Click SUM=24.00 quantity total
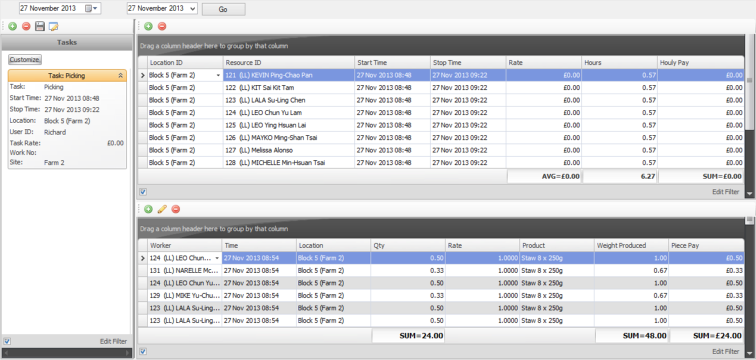 click(408, 335)
